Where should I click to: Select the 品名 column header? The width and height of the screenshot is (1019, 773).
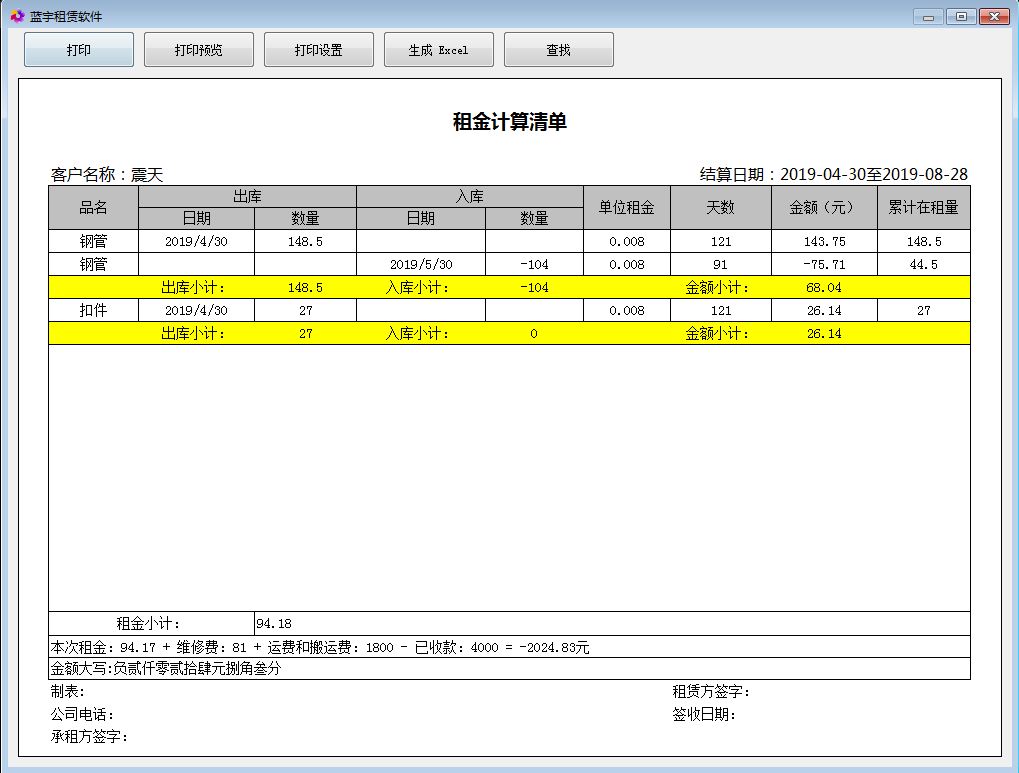click(x=93, y=208)
